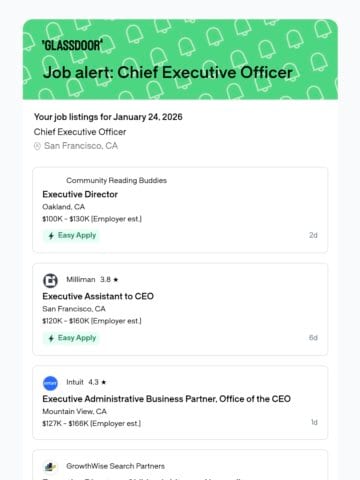
Task: Click the San Francisco, CA alert location text
Action: tap(81, 146)
